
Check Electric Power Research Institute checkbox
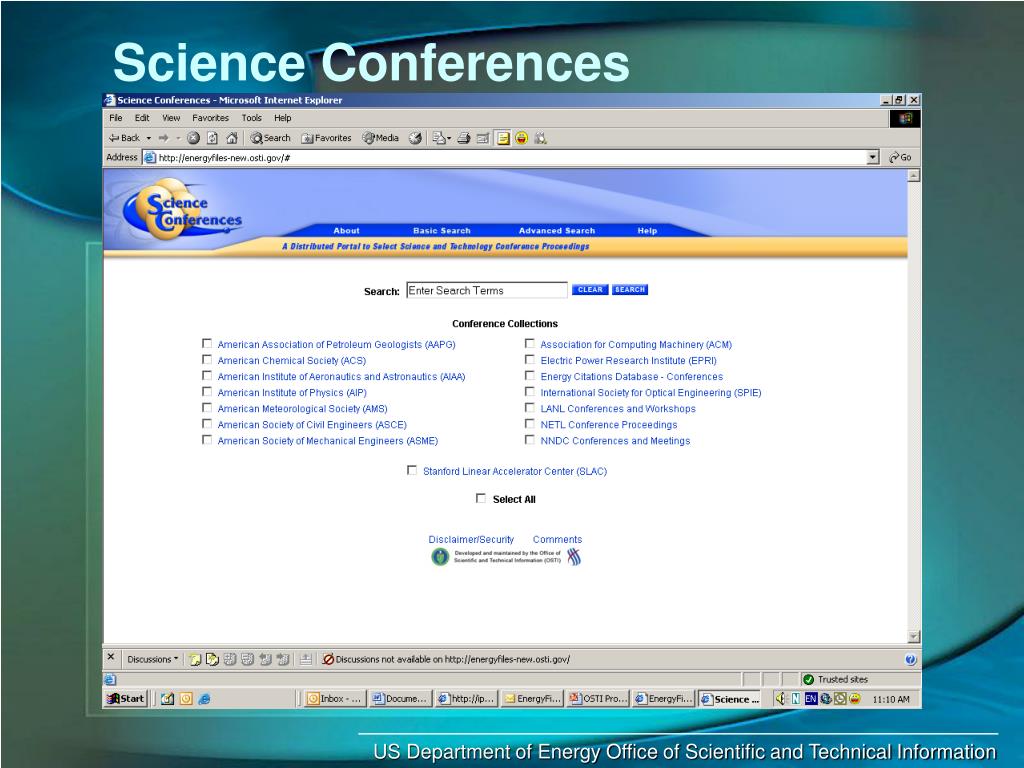530,360
